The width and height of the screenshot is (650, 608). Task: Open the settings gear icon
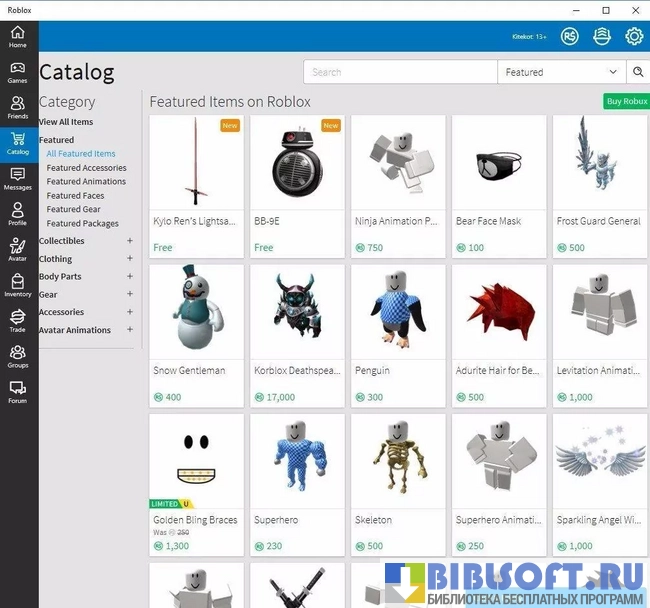point(634,37)
